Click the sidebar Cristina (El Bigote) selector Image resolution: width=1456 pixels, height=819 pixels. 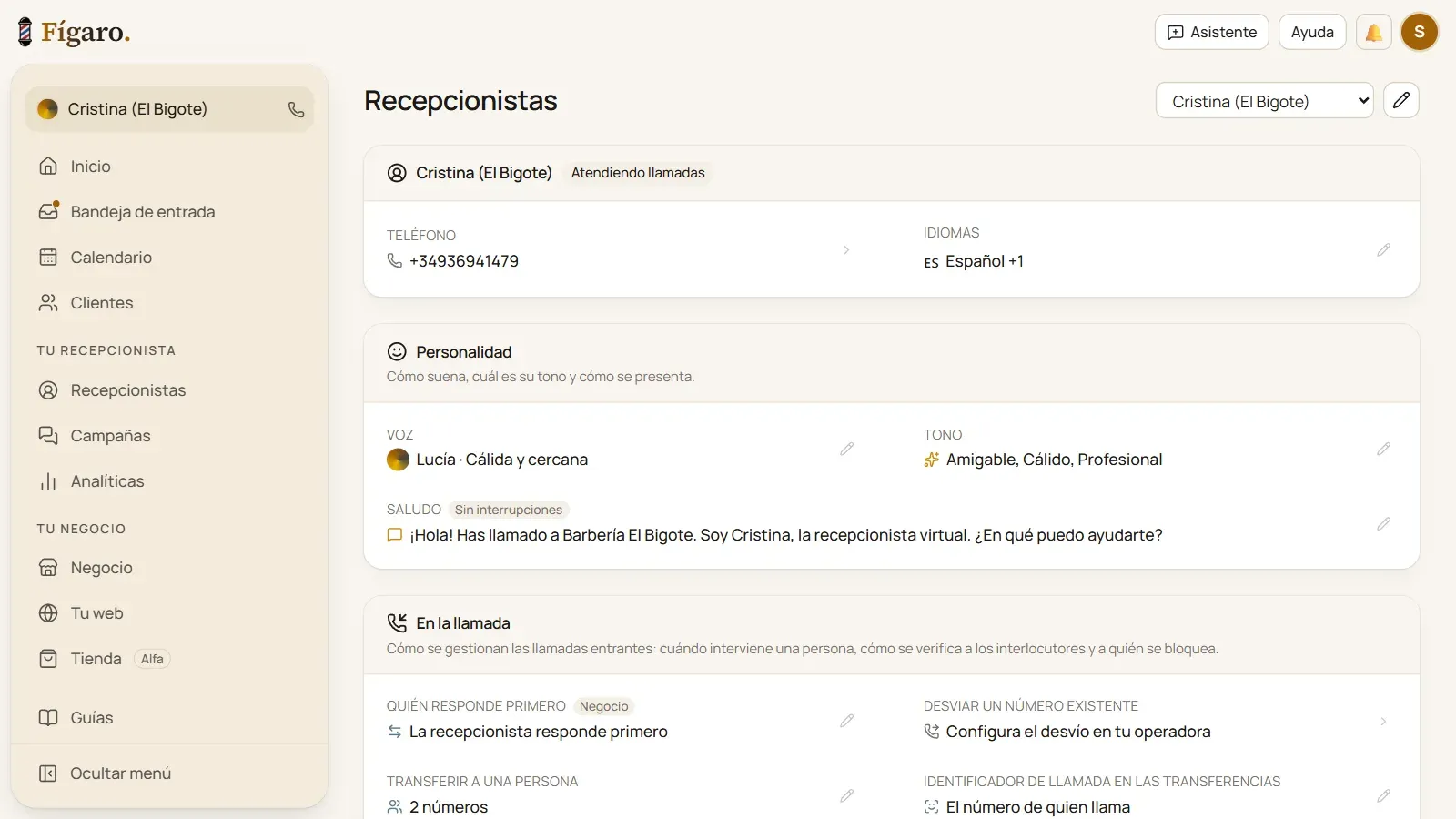click(x=169, y=109)
